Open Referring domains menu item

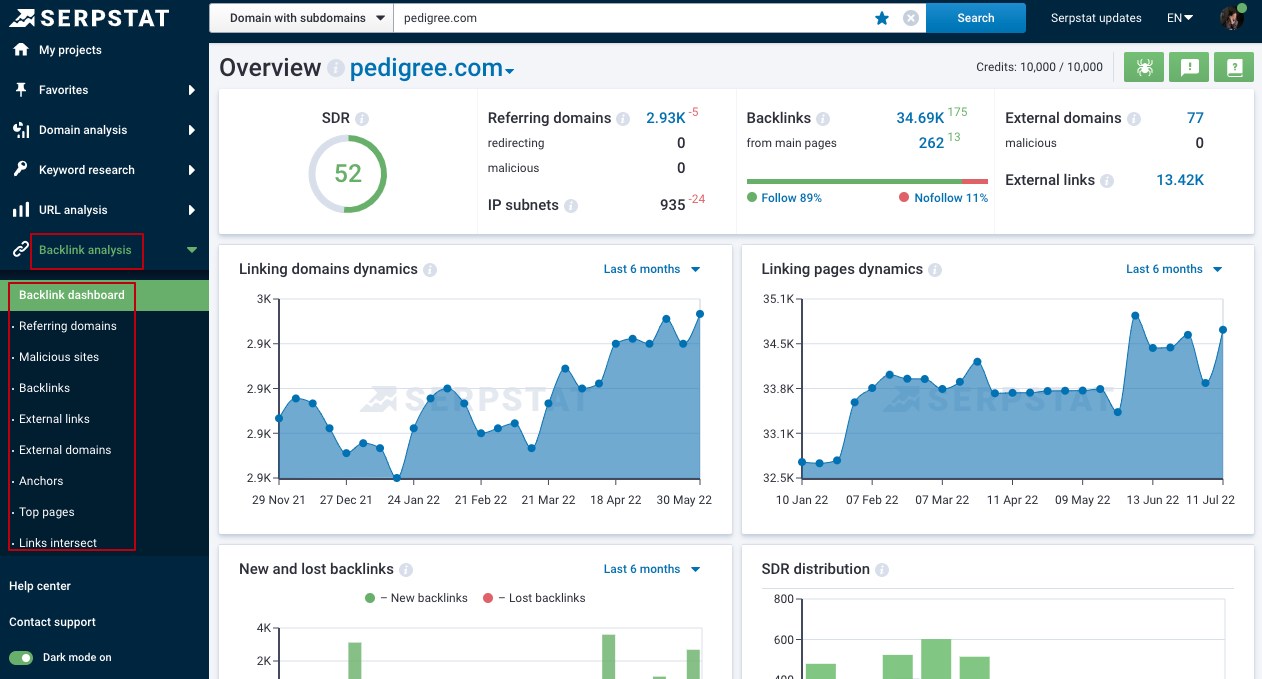[x=68, y=326]
